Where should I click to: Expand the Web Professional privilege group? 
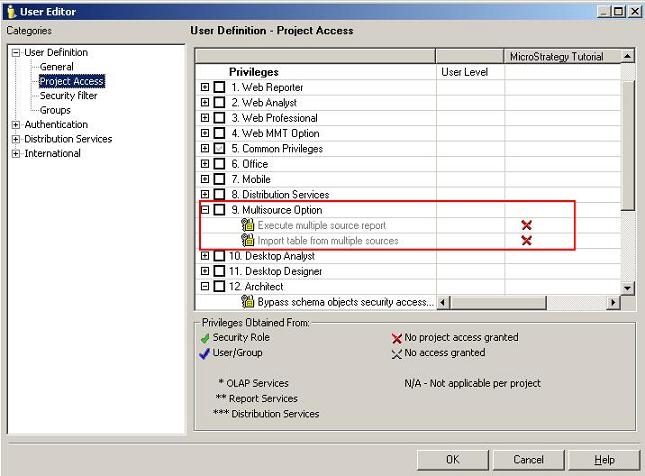205,118
